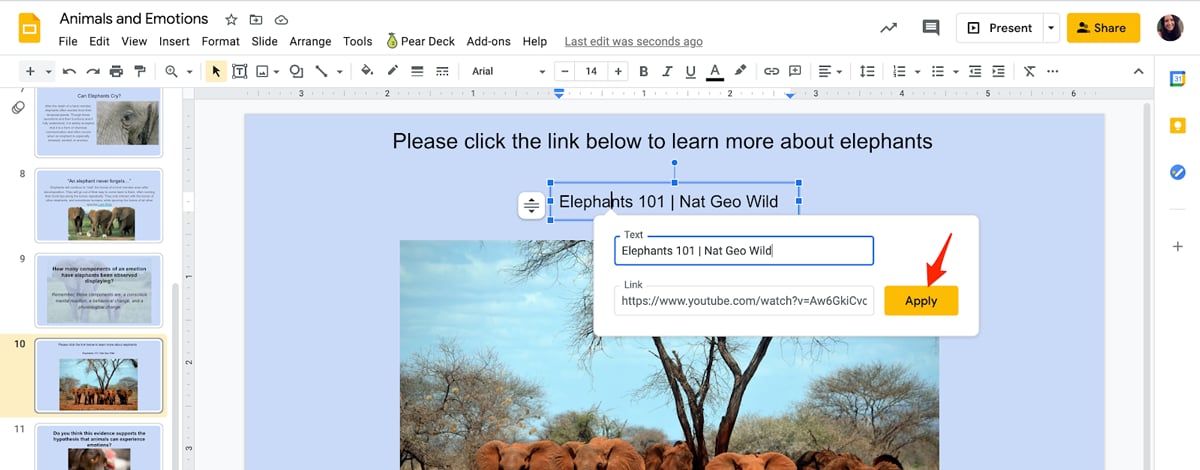Image resolution: width=1200 pixels, height=470 pixels.
Task: Decrease font size with minus button
Action: pyautogui.click(x=566, y=71)
